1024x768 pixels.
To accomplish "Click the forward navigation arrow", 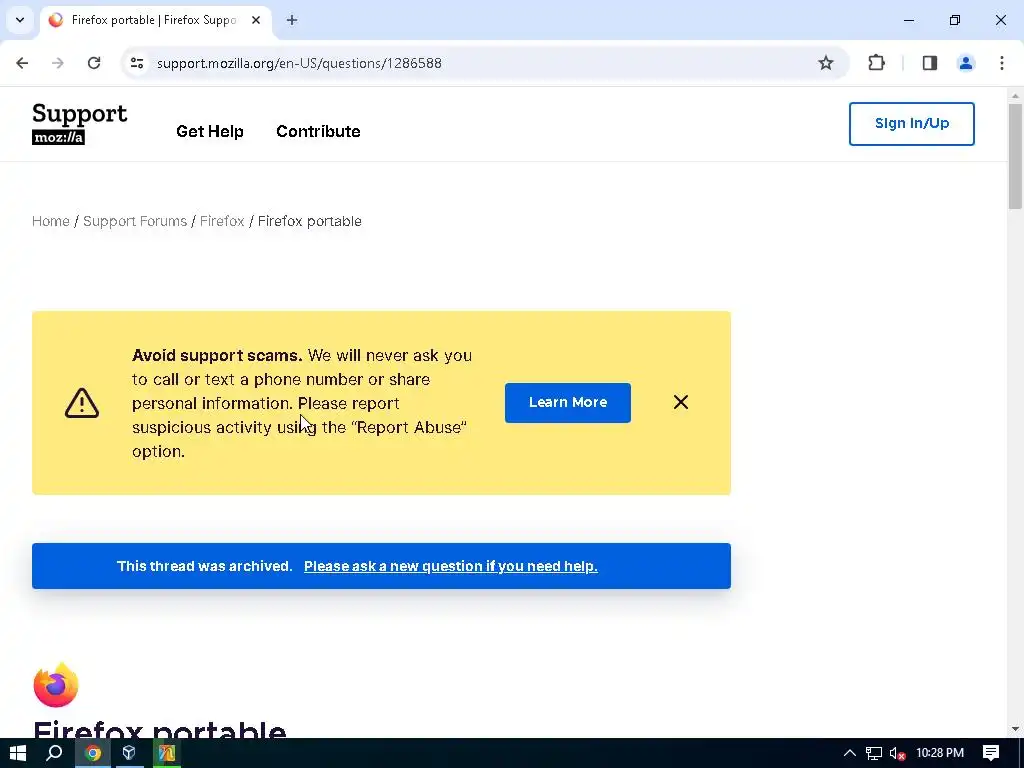I will [x=58, y=63].
